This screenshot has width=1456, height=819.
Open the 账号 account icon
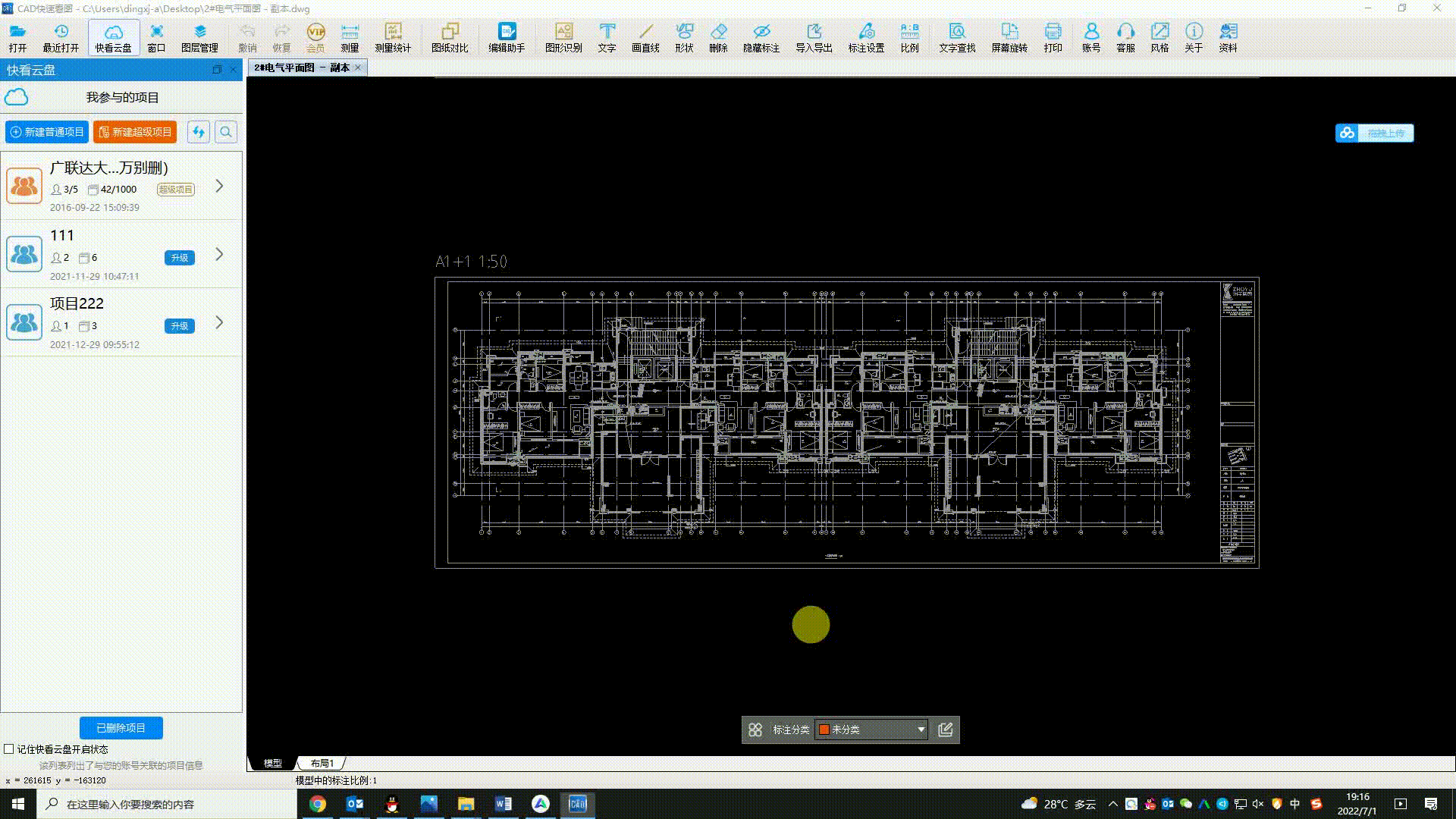(x=1091, y=37)
